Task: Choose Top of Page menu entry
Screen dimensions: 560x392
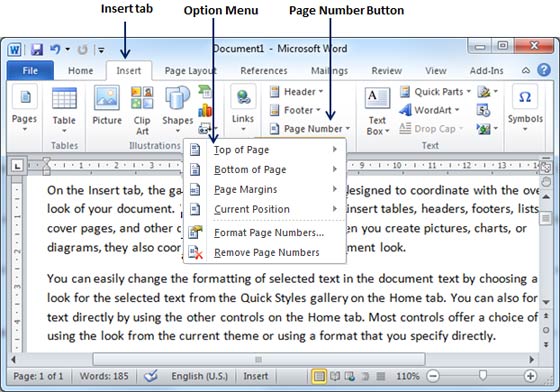Action: (265, 150)
